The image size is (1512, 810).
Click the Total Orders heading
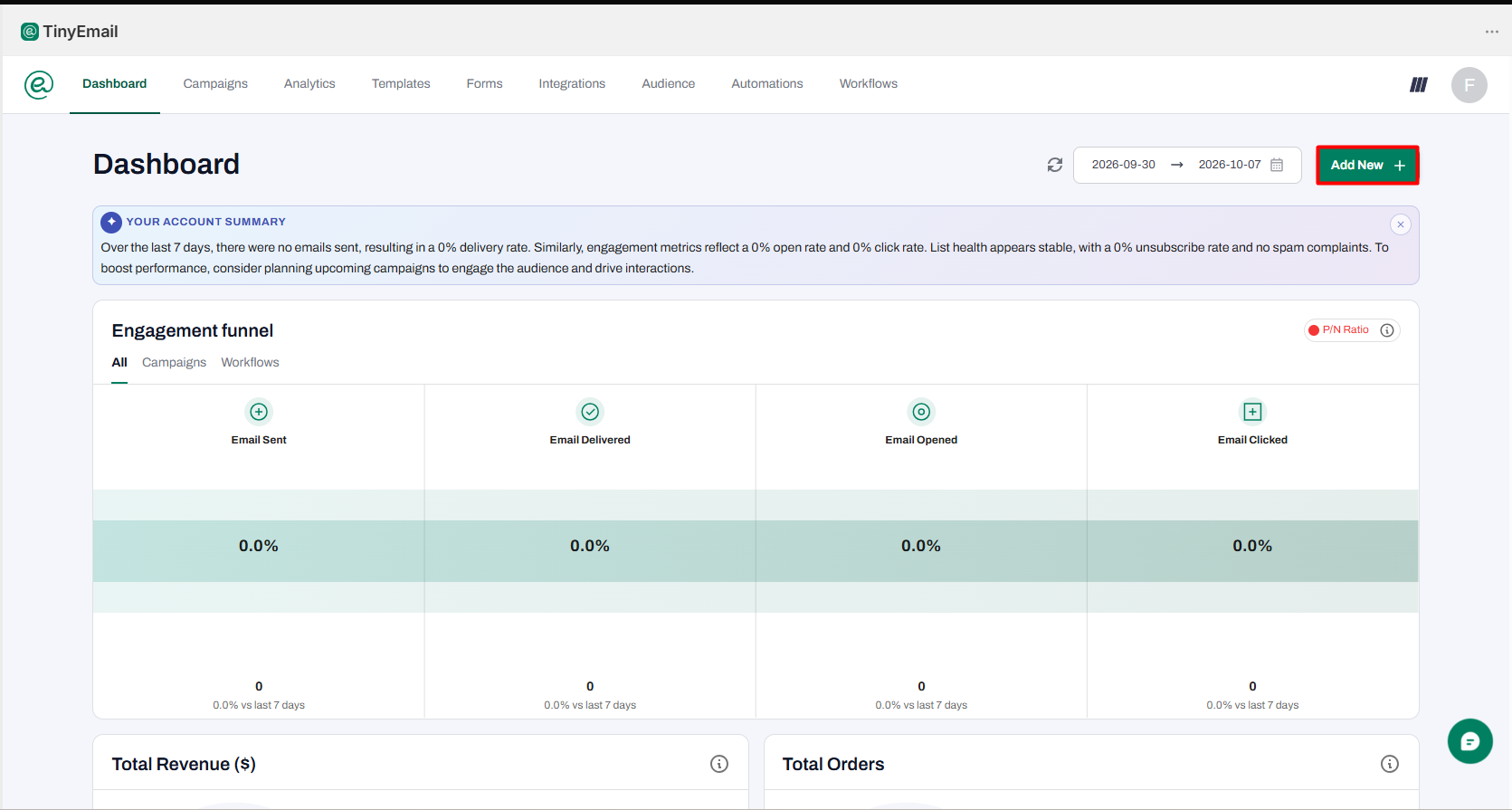point(833,764)
